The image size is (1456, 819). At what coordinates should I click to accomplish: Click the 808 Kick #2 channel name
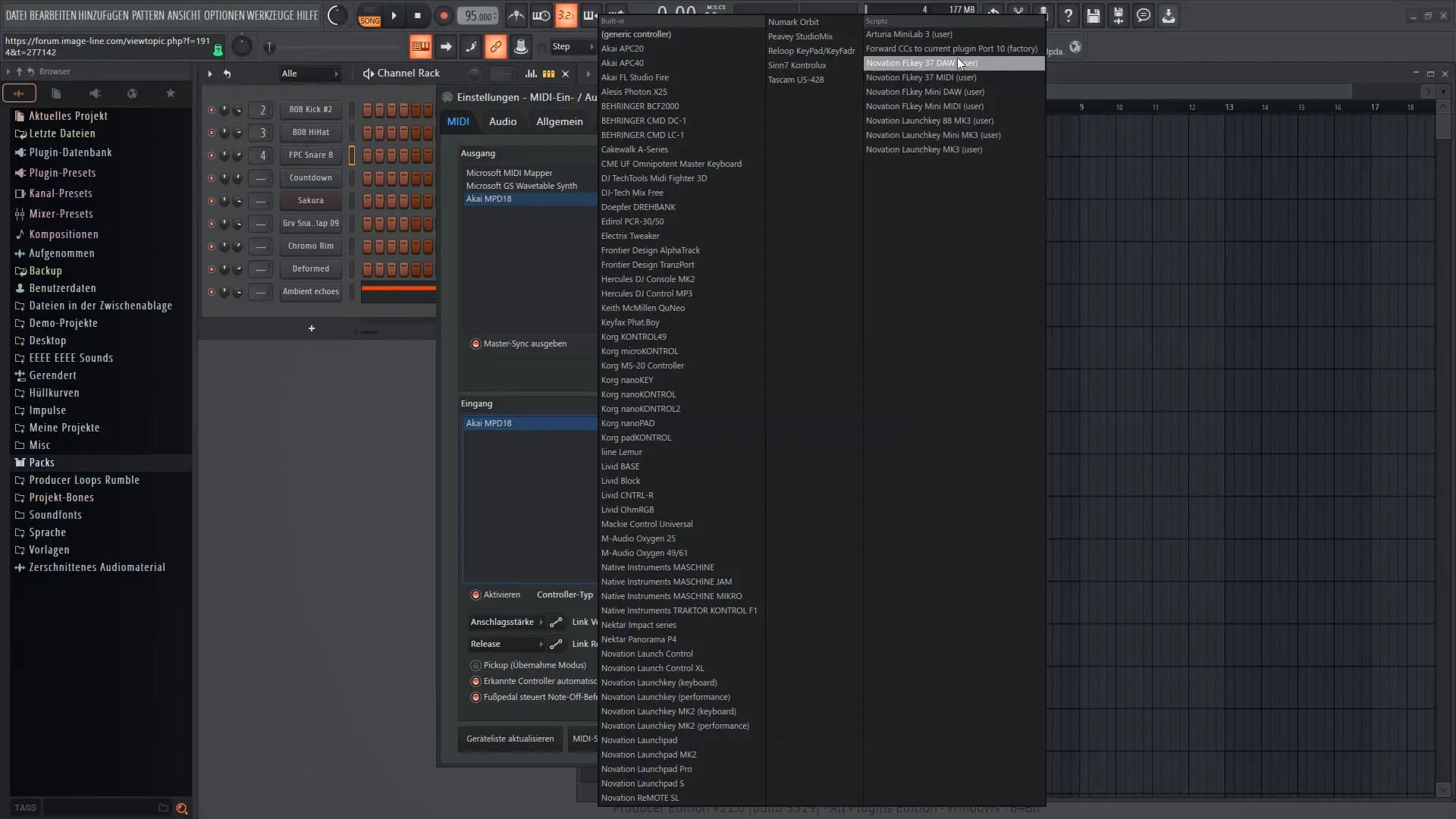311,109
